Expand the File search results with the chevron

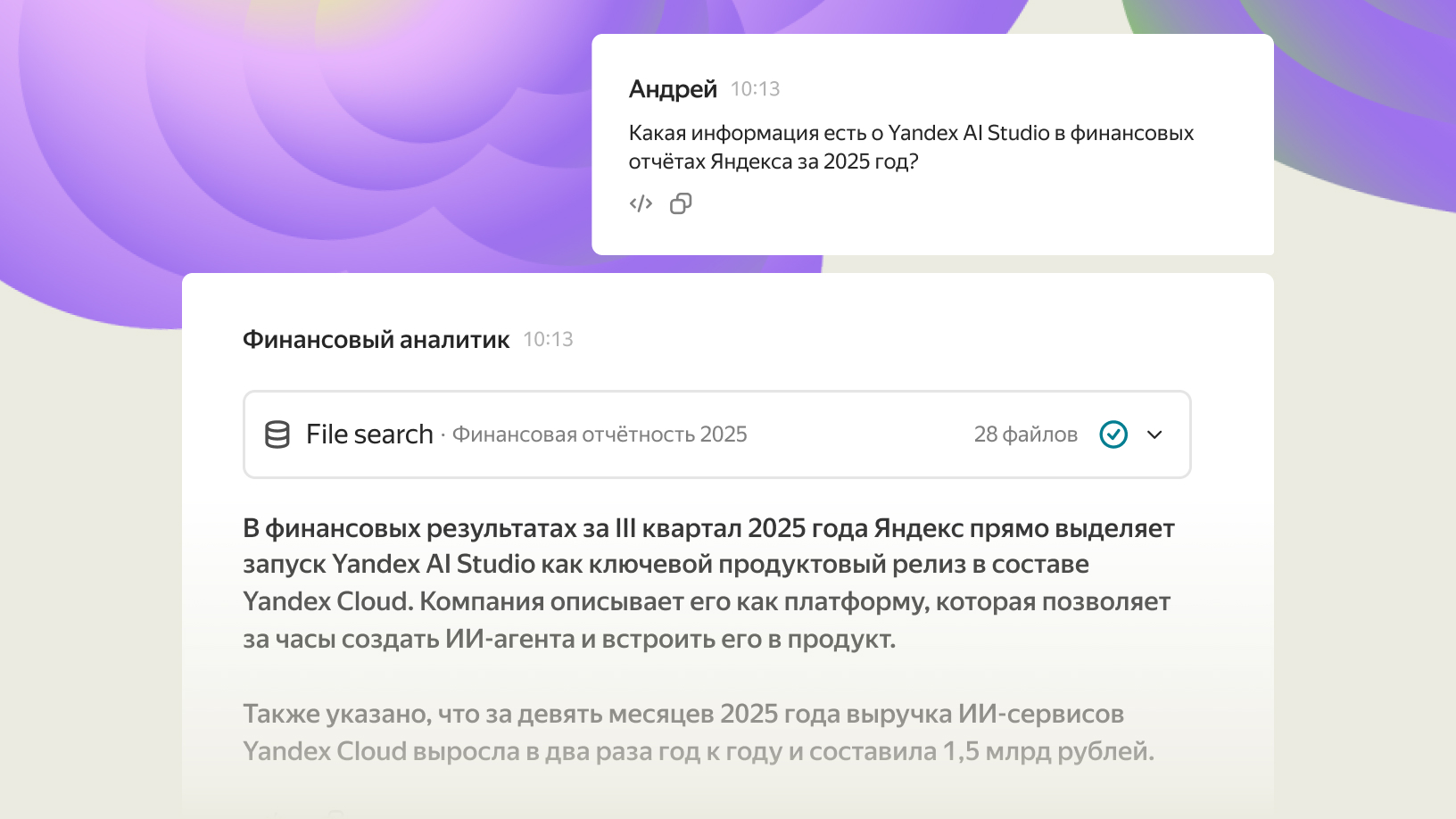[x=1155, y=434]
